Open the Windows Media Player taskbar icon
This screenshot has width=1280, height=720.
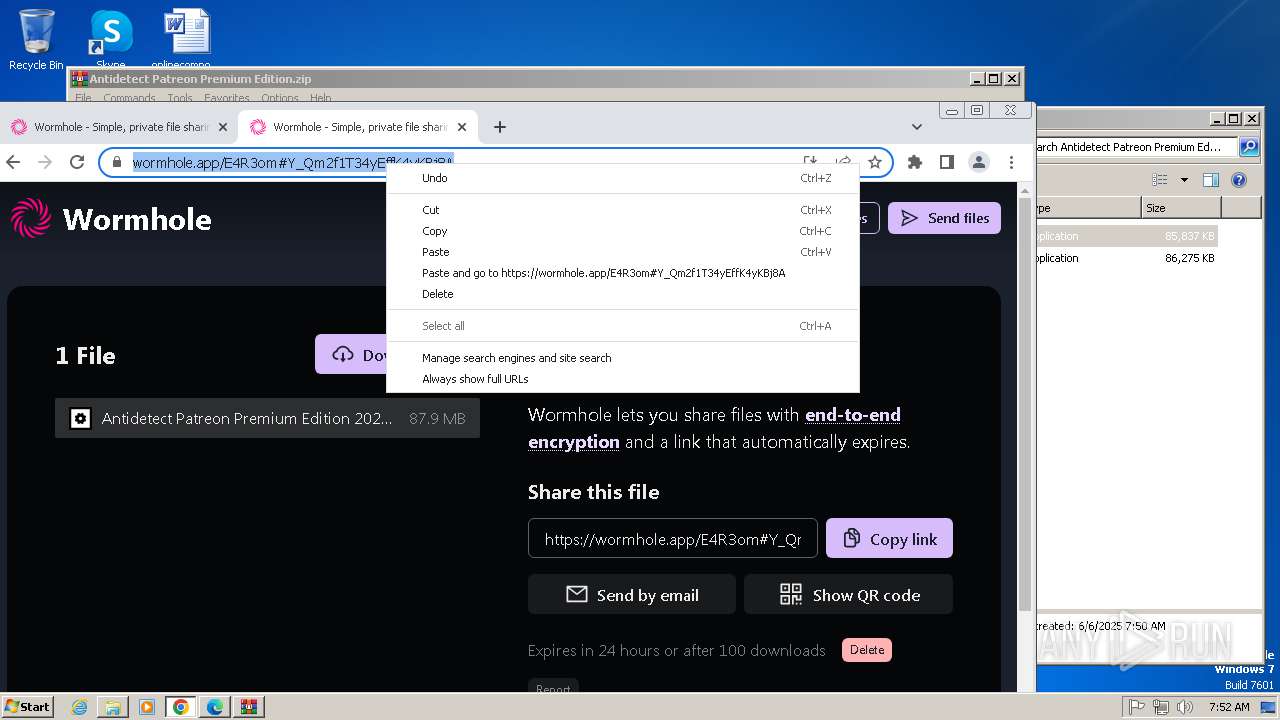[x=147, y=707]
